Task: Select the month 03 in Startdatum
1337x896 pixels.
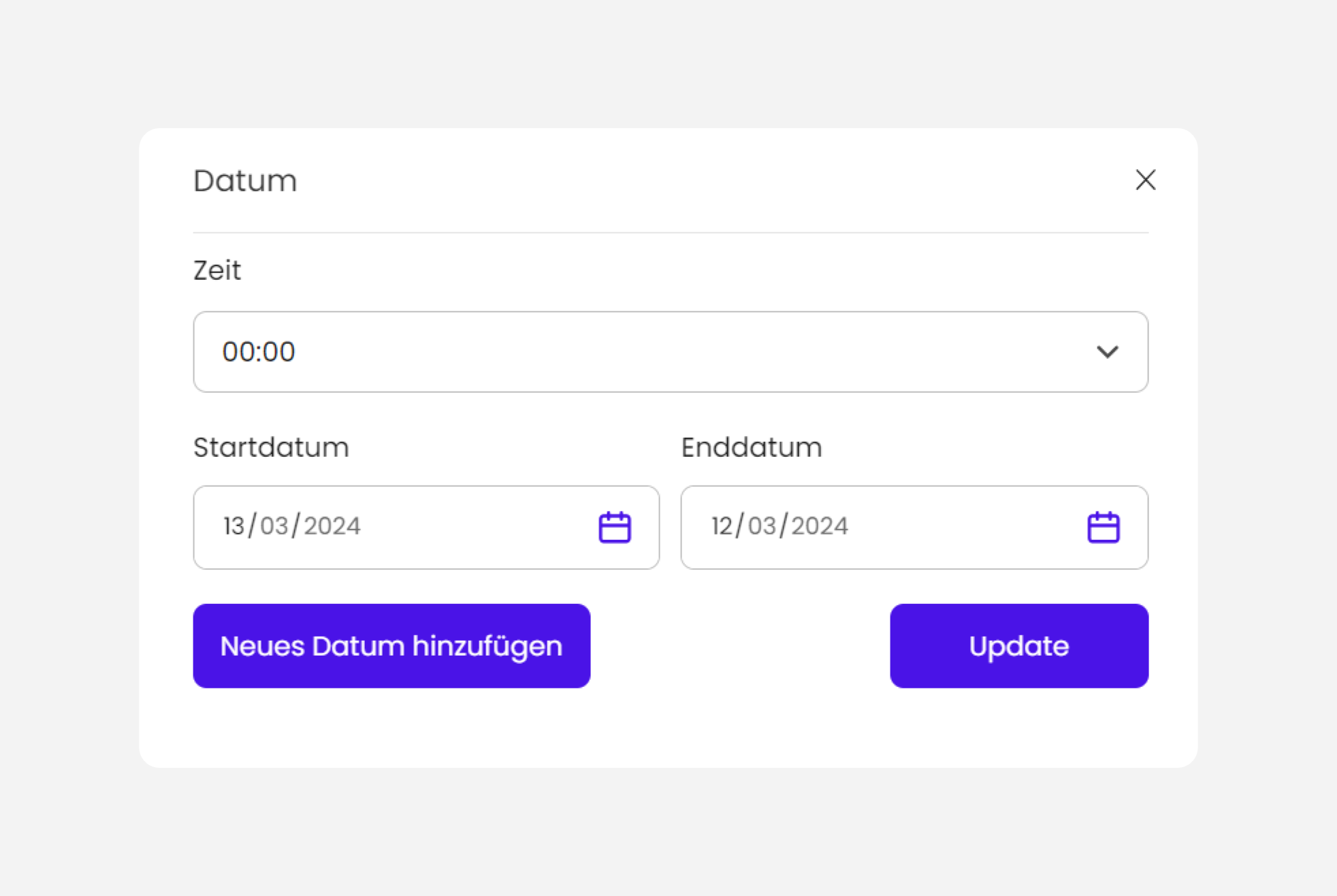Action: coord(274,526)
